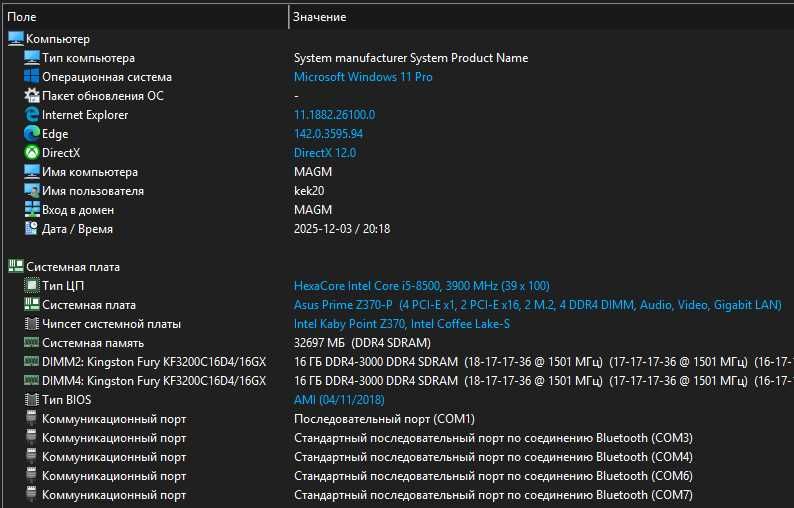Select the Компьютер section label
Image resolution: width=794 pixels, height=508 pixels.
click(x=58, y=39)
